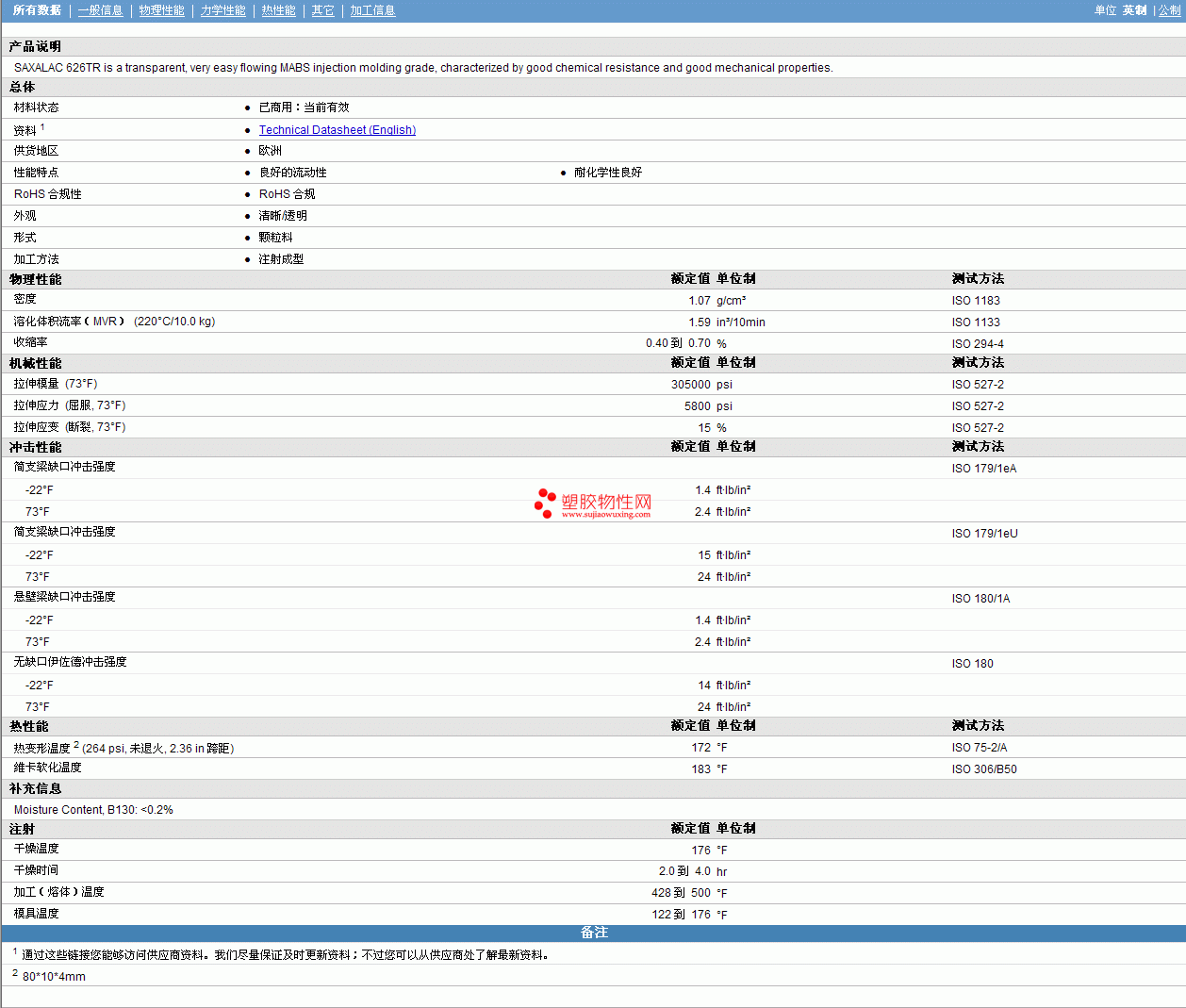Click melt volume rate value 1.59

tap(700, 322)
